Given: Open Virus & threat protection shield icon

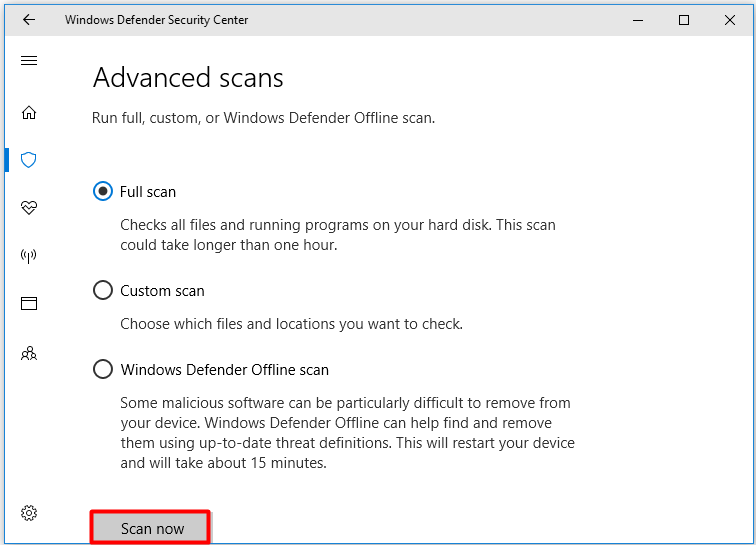Looking at the screenshot, I should click(x=29, y=160).
